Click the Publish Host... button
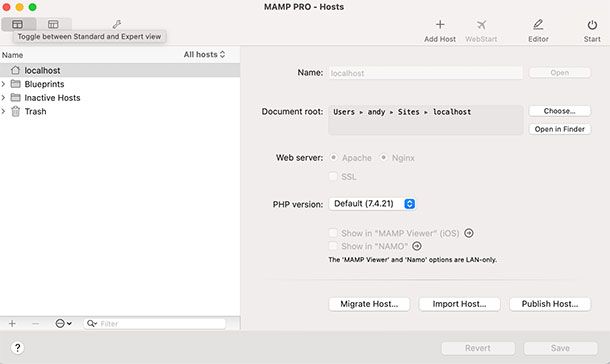Screen dimensions: 610x364 (x=550, y=304)
